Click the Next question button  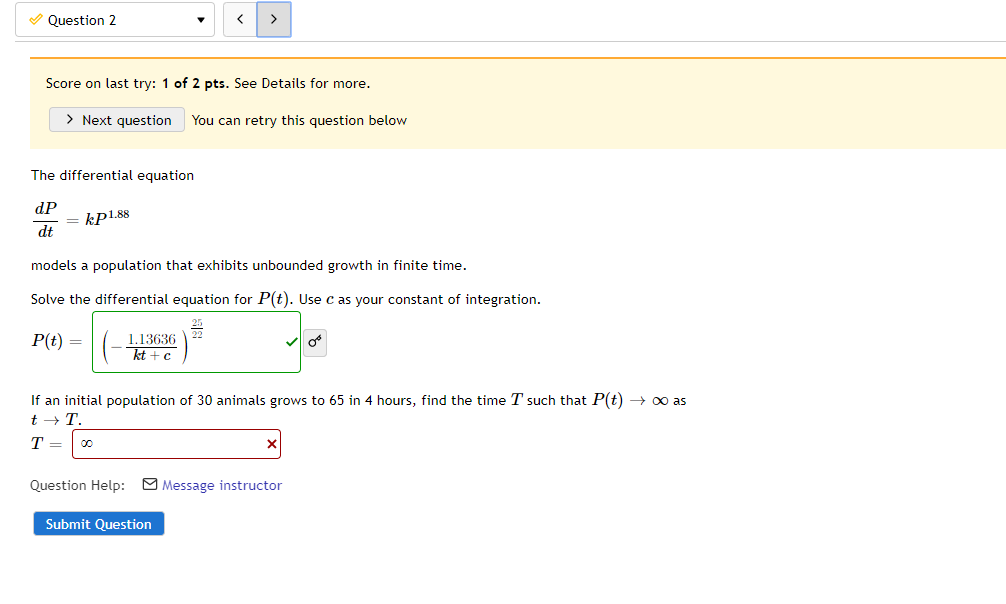point(116,119)
